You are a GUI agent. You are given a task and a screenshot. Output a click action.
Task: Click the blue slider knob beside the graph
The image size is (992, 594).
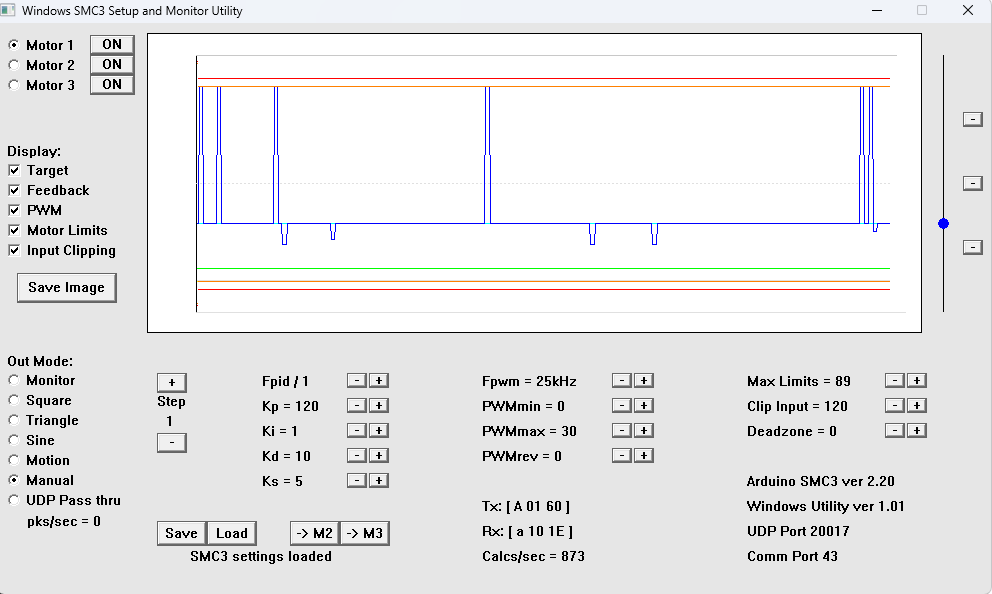click(x=943, y=223)
